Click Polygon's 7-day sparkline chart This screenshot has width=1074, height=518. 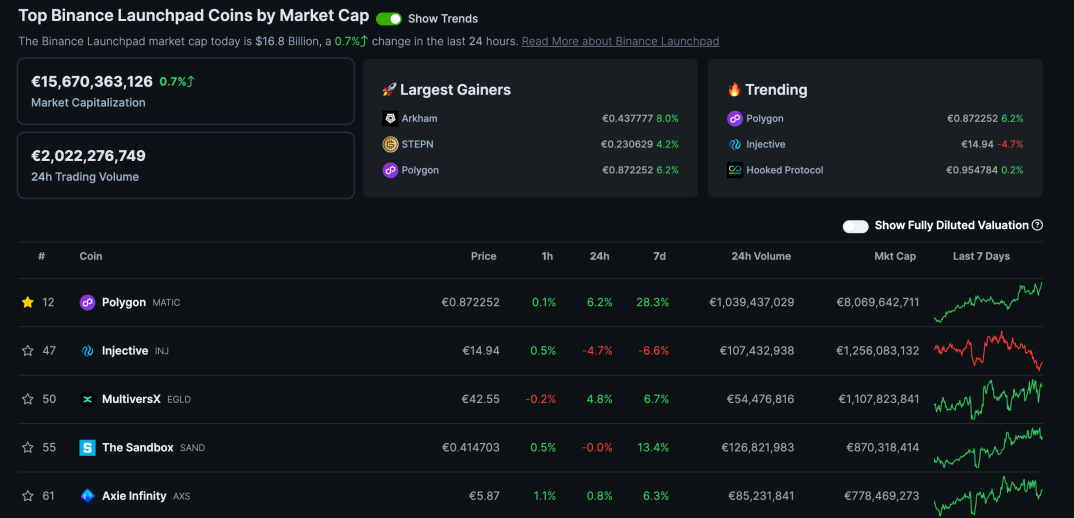(988, 302)
